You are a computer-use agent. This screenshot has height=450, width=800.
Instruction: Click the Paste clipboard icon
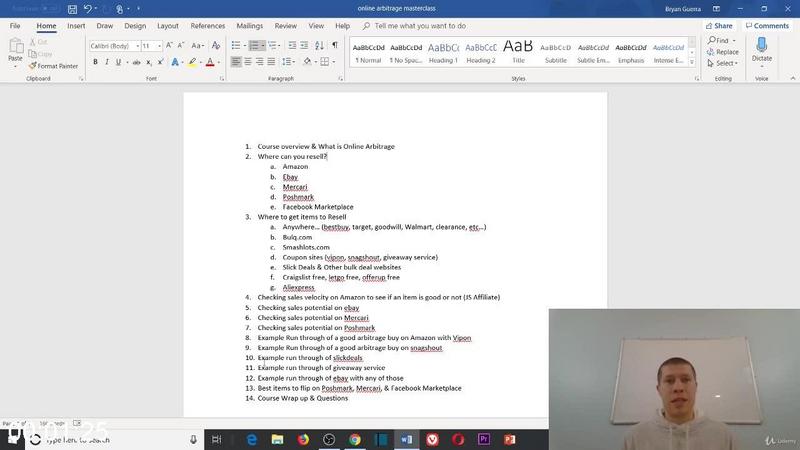point(16,46)
